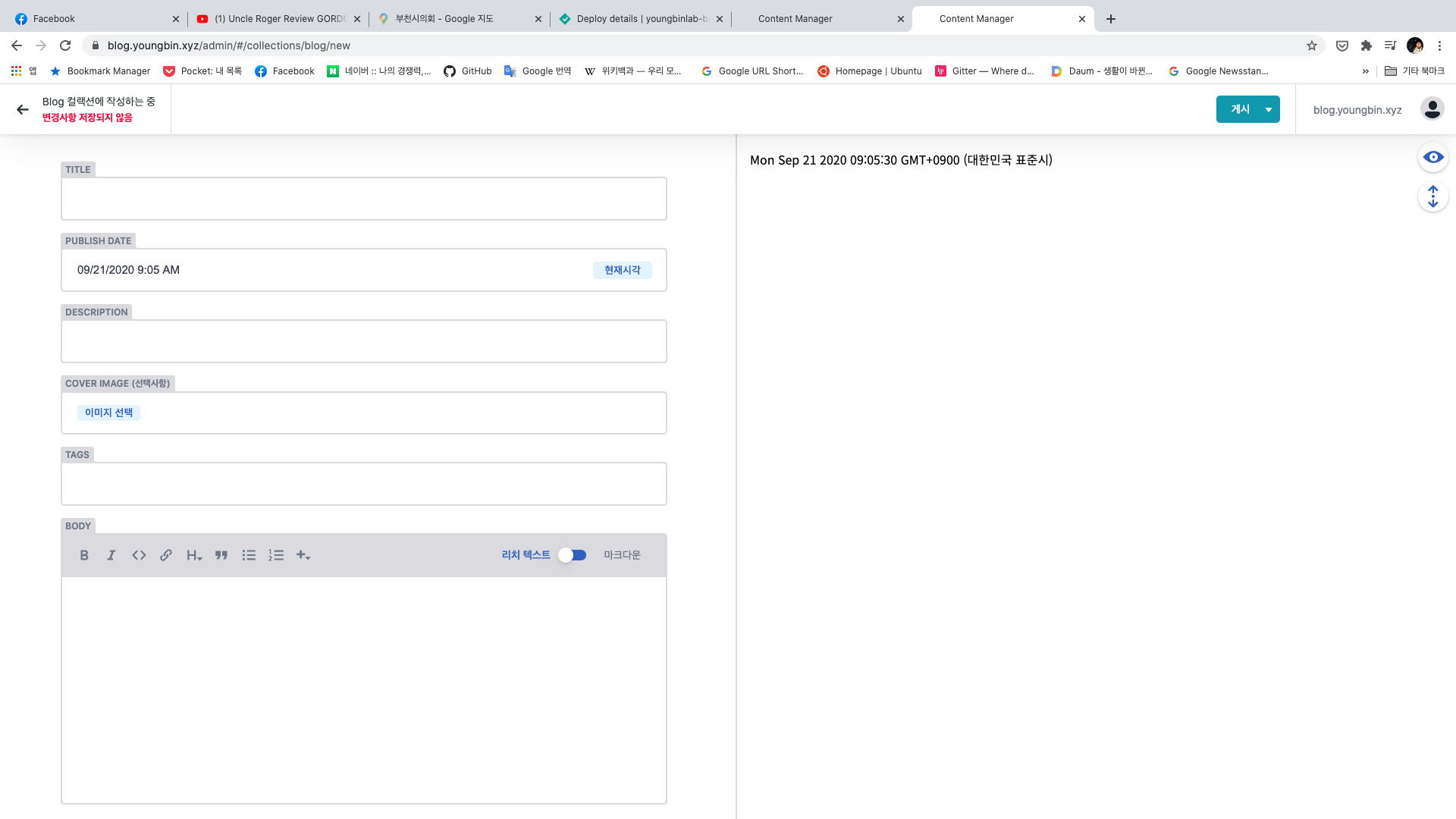1456x819 pixels.
Task: Set publish date with 현재시각 button
Action: [622, 270]
